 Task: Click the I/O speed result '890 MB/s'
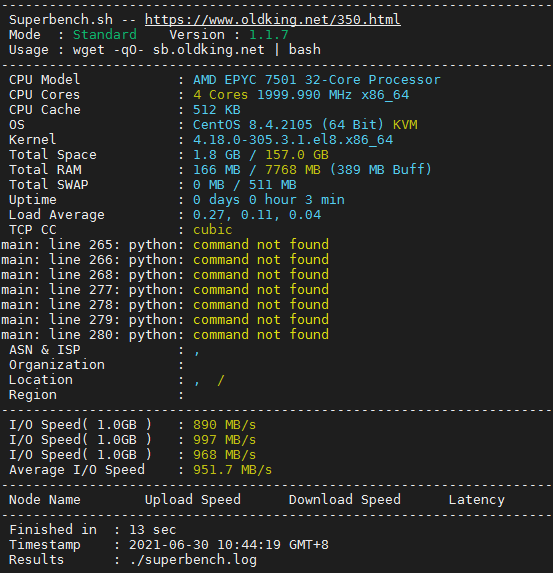224,425
